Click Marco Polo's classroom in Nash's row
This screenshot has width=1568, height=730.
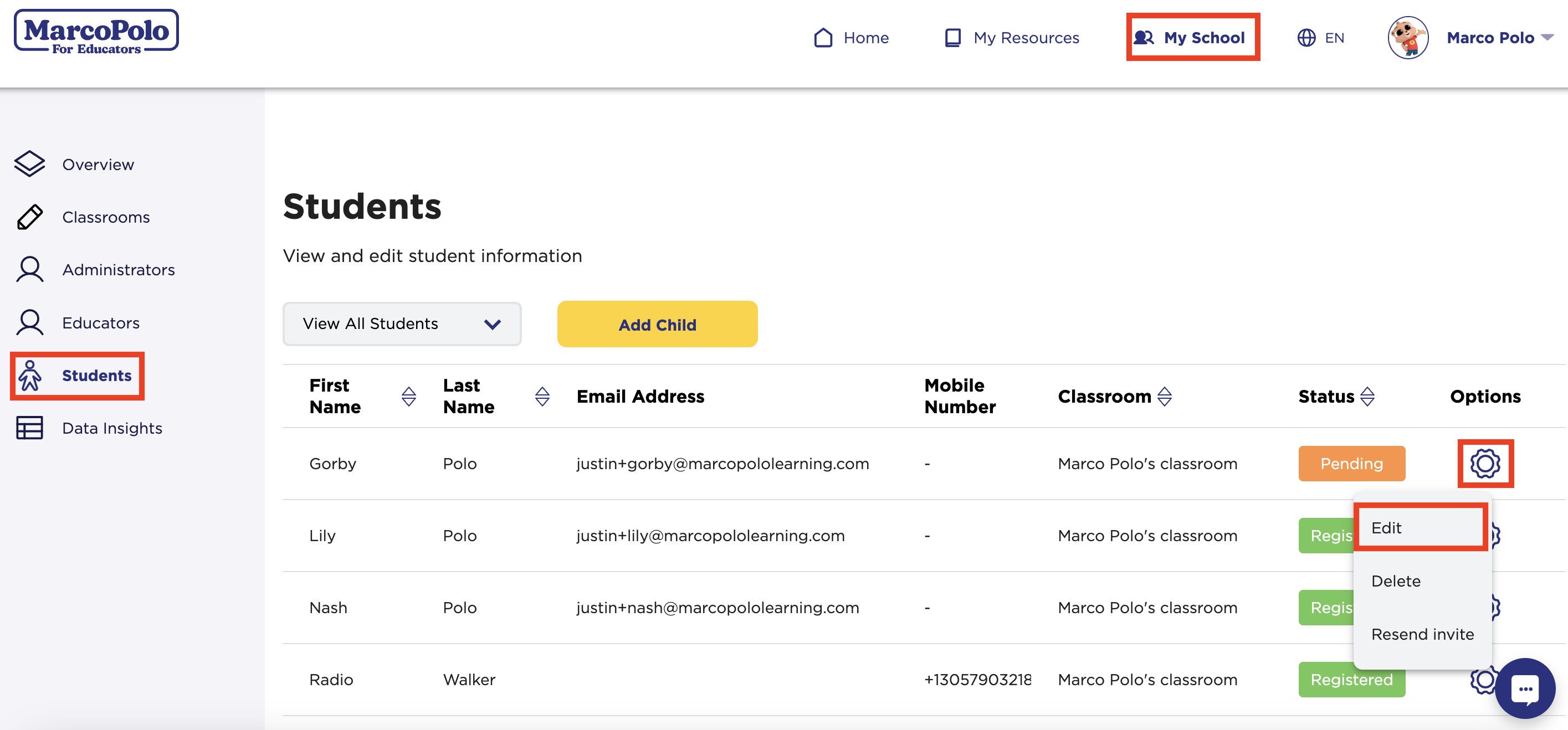point(1147,607)
